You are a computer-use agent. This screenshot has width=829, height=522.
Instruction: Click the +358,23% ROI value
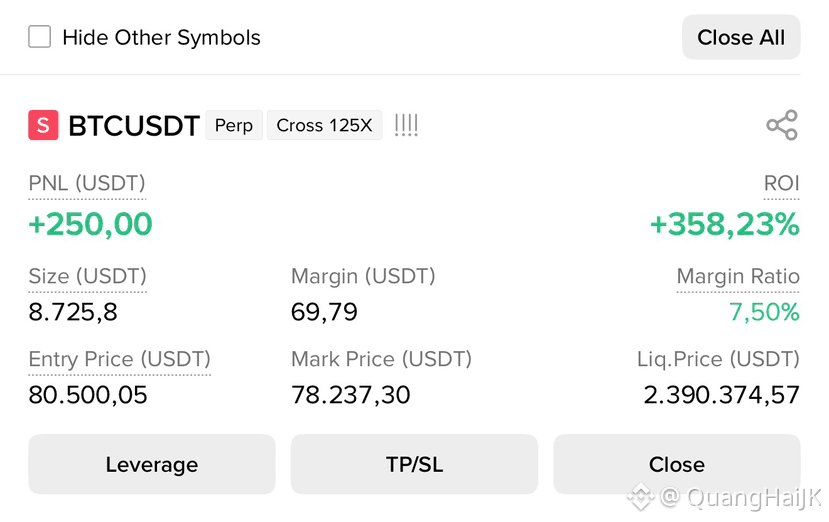(x=724, y=224)
